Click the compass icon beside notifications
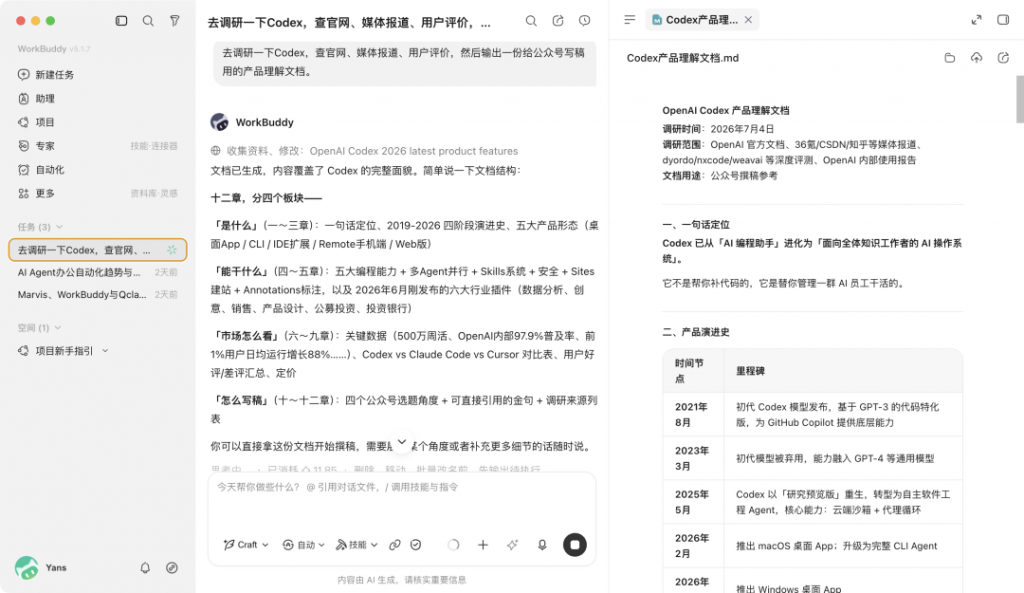 tap(172, 568)
